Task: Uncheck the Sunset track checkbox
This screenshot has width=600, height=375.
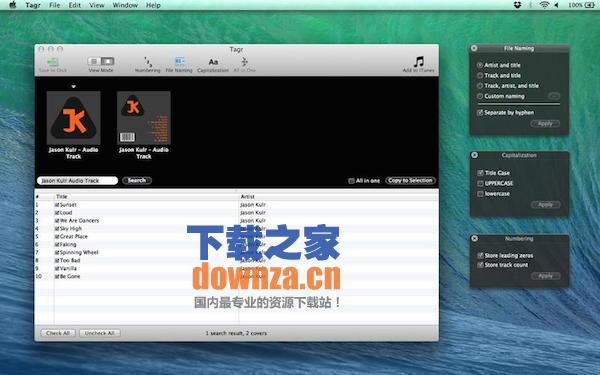Action: 57,205
